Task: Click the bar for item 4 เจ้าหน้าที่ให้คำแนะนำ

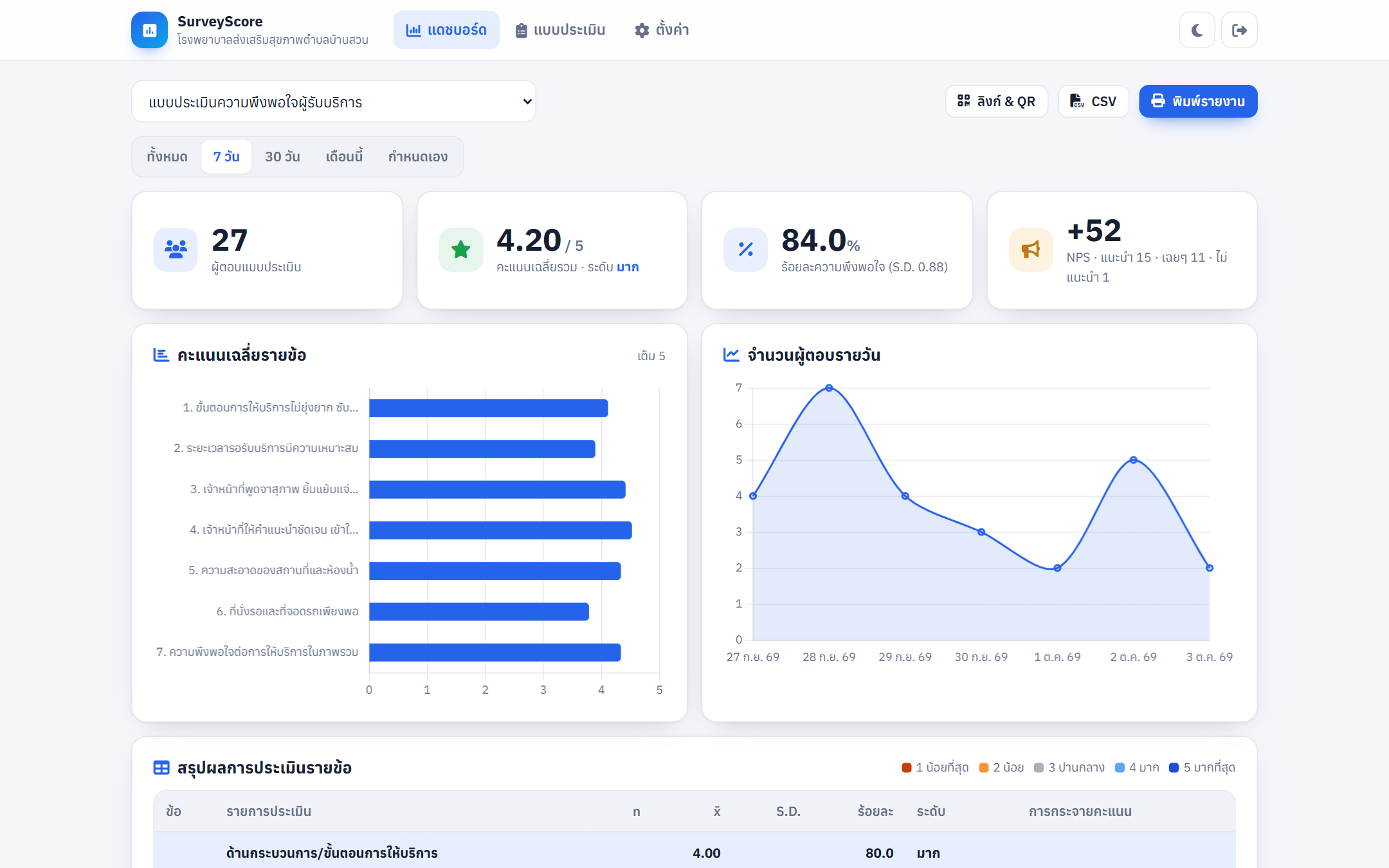Action: pos(500,530)
